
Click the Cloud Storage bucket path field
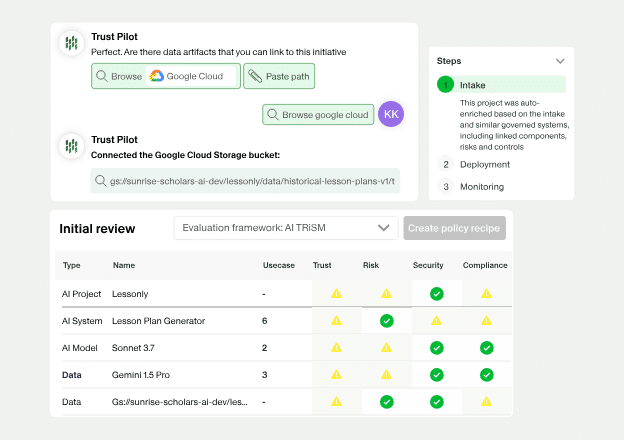coord(245,181)
